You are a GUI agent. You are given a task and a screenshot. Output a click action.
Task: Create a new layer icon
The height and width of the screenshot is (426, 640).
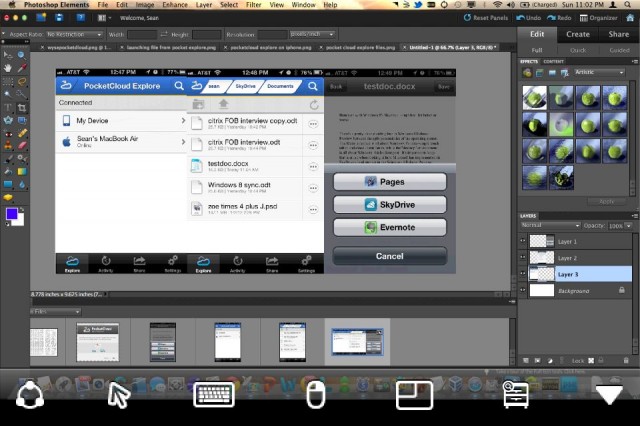coord(526,361)
